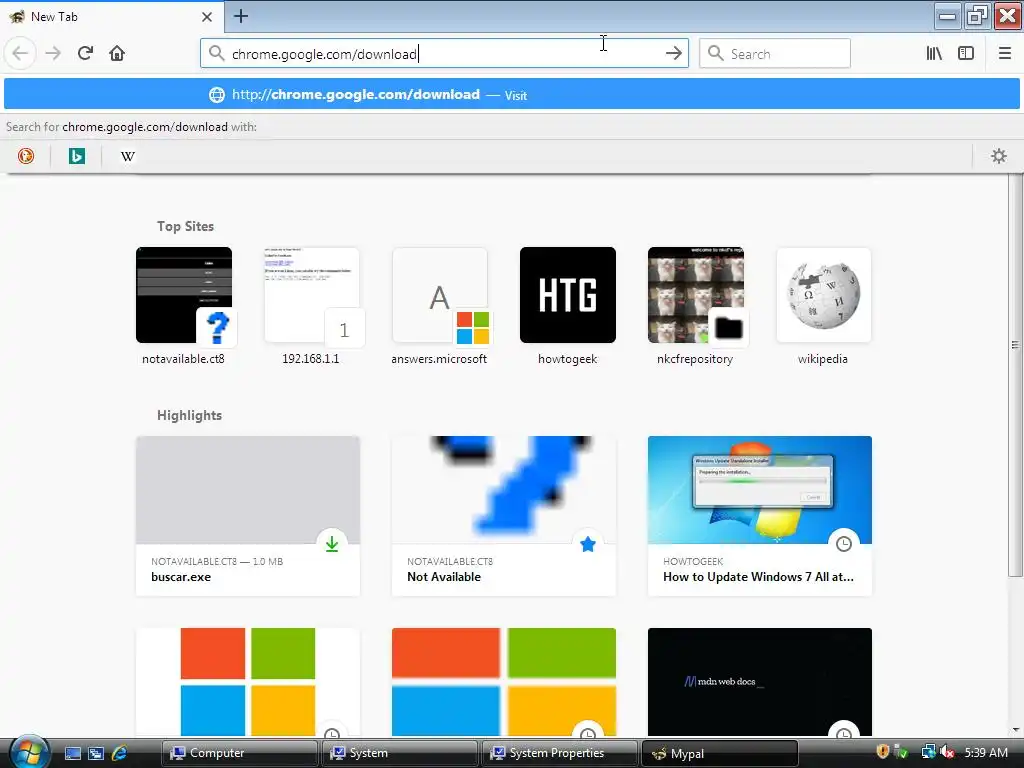Open the mdn web docs highlight card
The image size is (1024, 768).
pyautogui.click(x=760, y=682)
